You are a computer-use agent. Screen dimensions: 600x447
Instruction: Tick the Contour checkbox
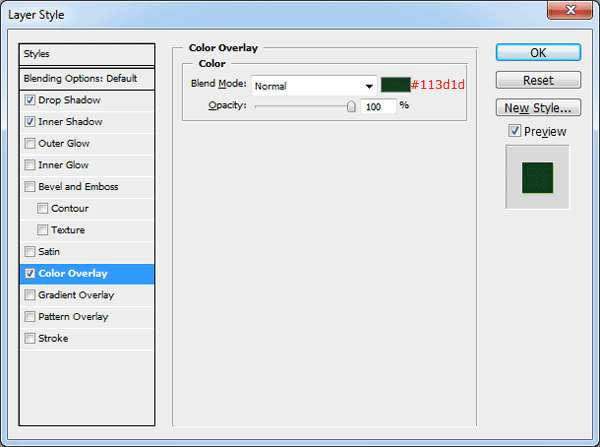coord(42,209)
